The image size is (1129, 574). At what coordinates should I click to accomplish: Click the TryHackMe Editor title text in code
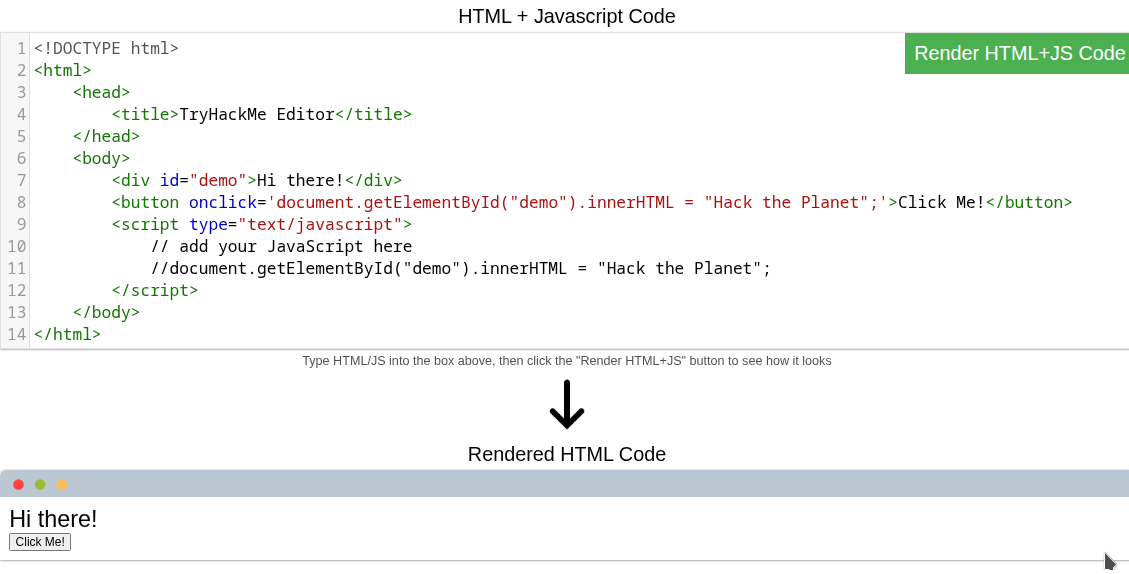click(256, 114)
